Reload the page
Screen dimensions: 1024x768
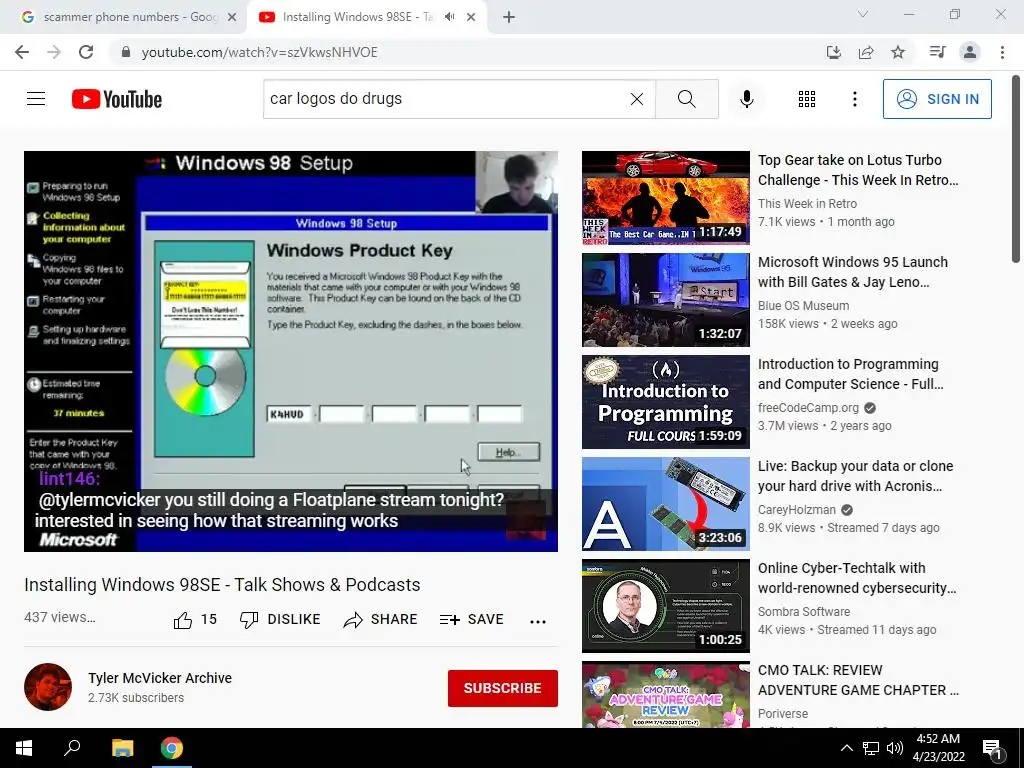pyautogui.click(x=86, y=52)
